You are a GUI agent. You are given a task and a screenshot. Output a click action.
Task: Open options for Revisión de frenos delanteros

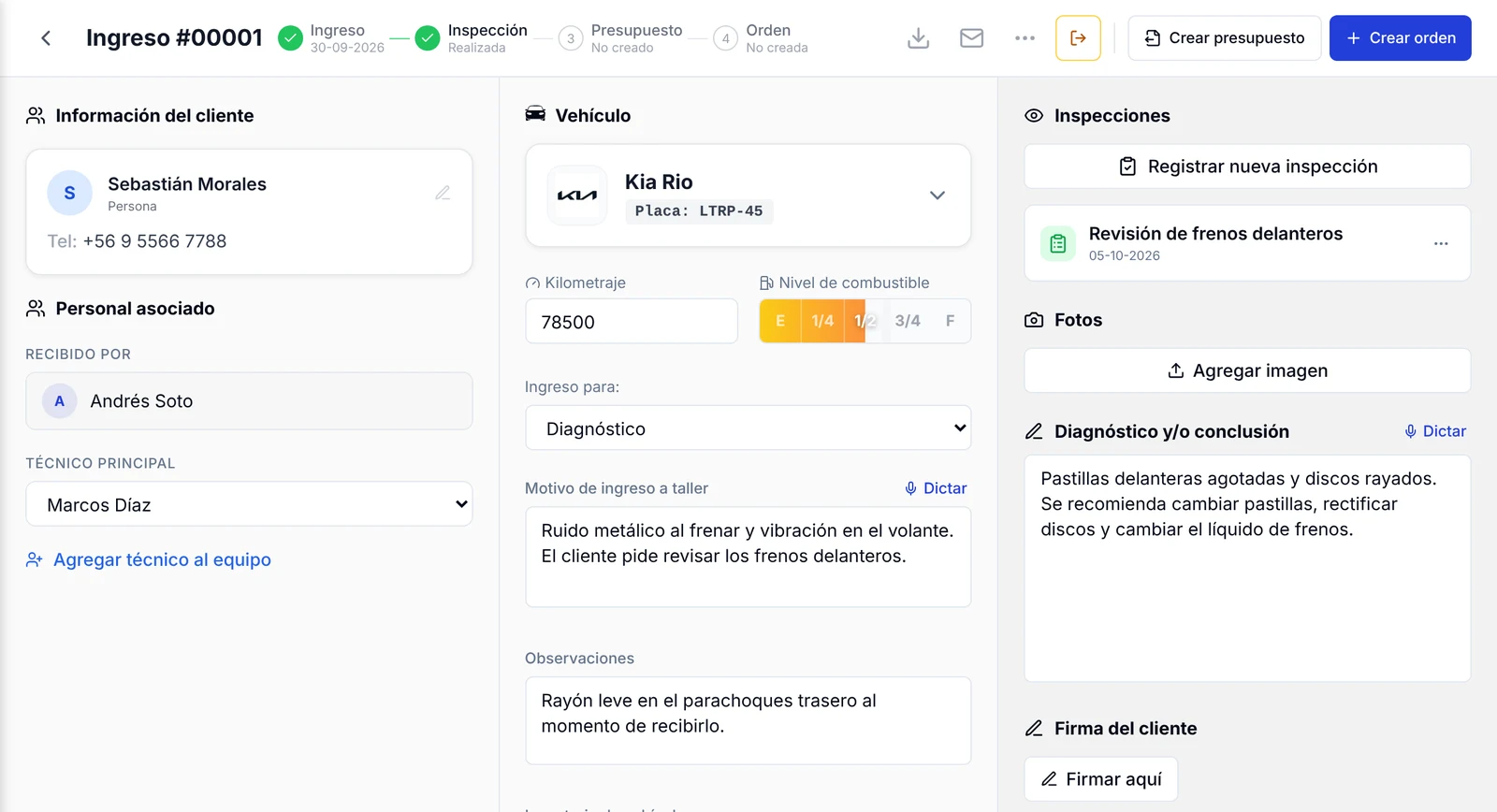pos(1441,243)
